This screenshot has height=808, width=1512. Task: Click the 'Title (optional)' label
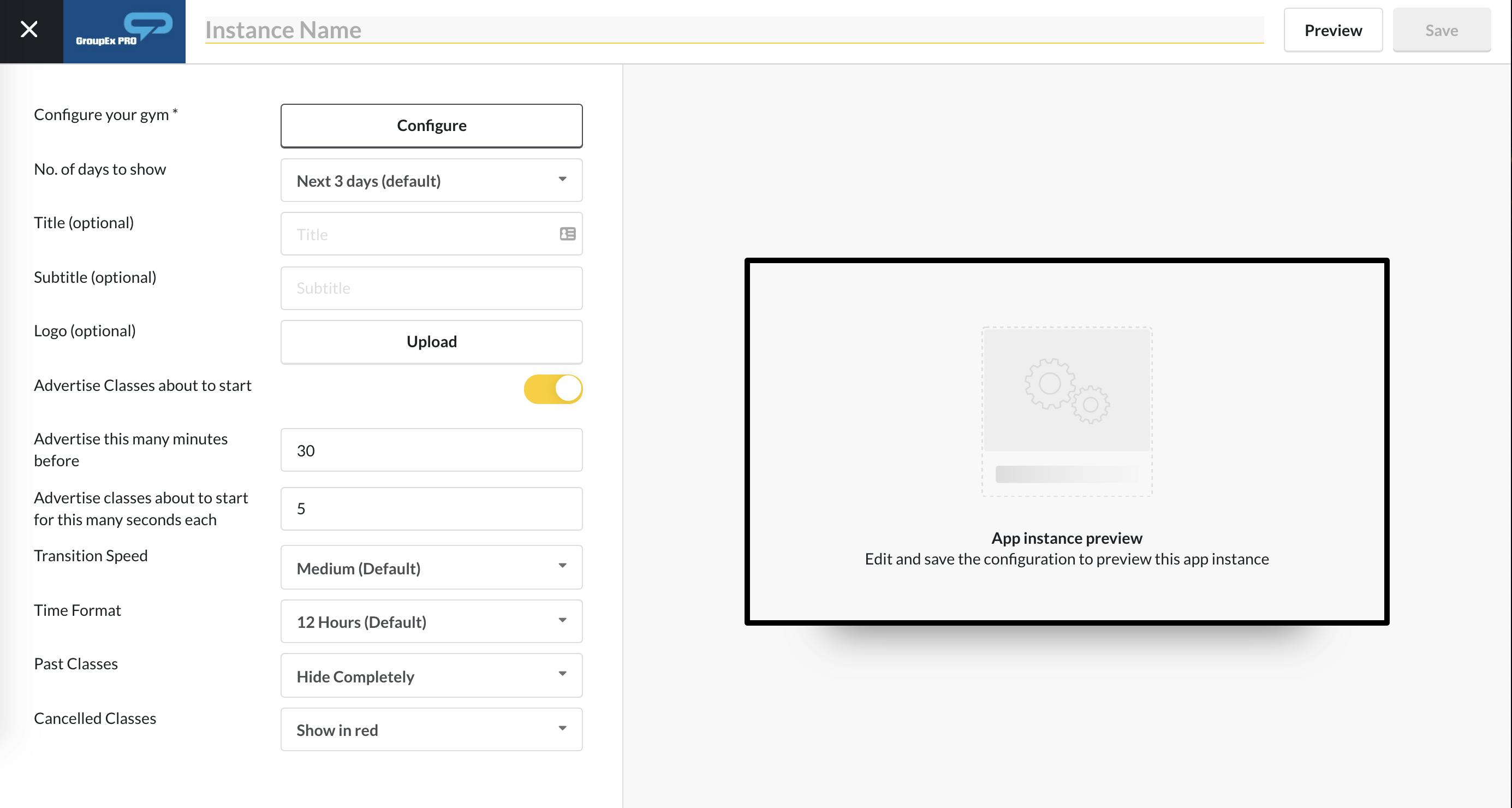84,223
